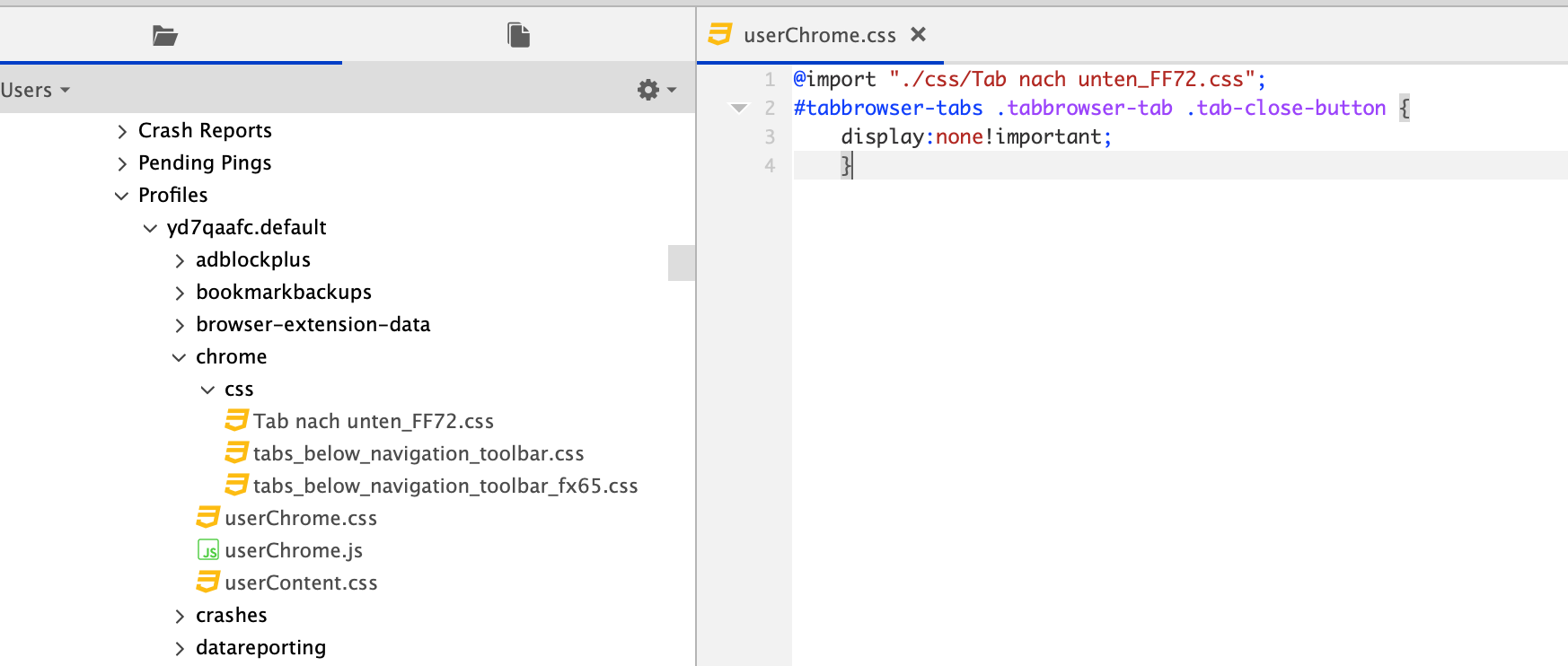
Task: Collapse the chrome folder
Action: (179, 357)
